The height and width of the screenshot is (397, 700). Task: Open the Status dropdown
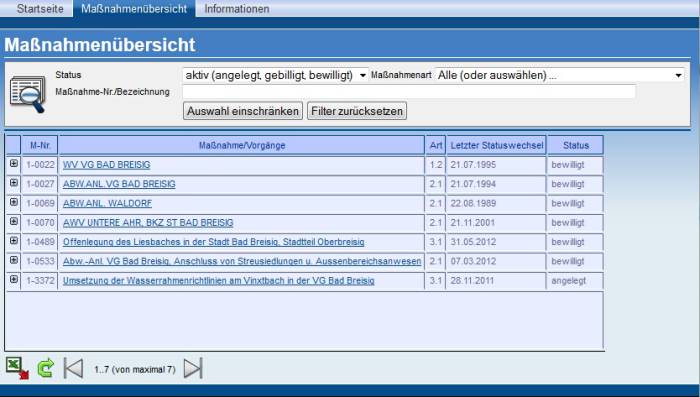(275, 75)
